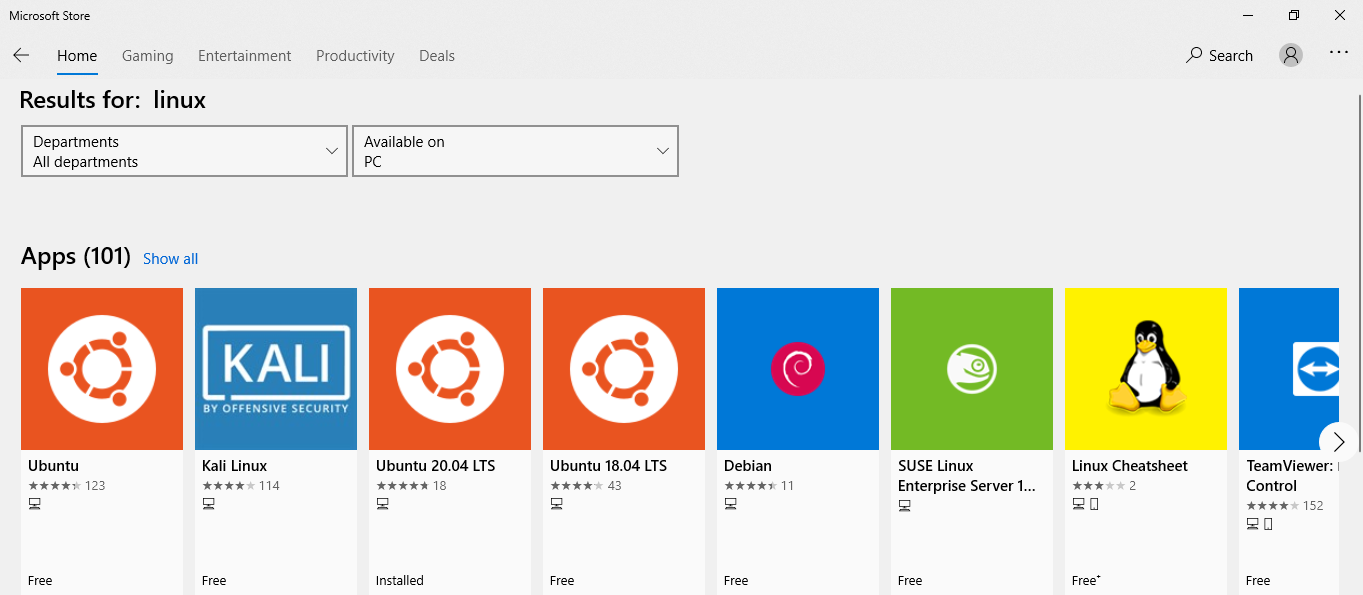Switch to the Home tab

[x=77, y=56]
